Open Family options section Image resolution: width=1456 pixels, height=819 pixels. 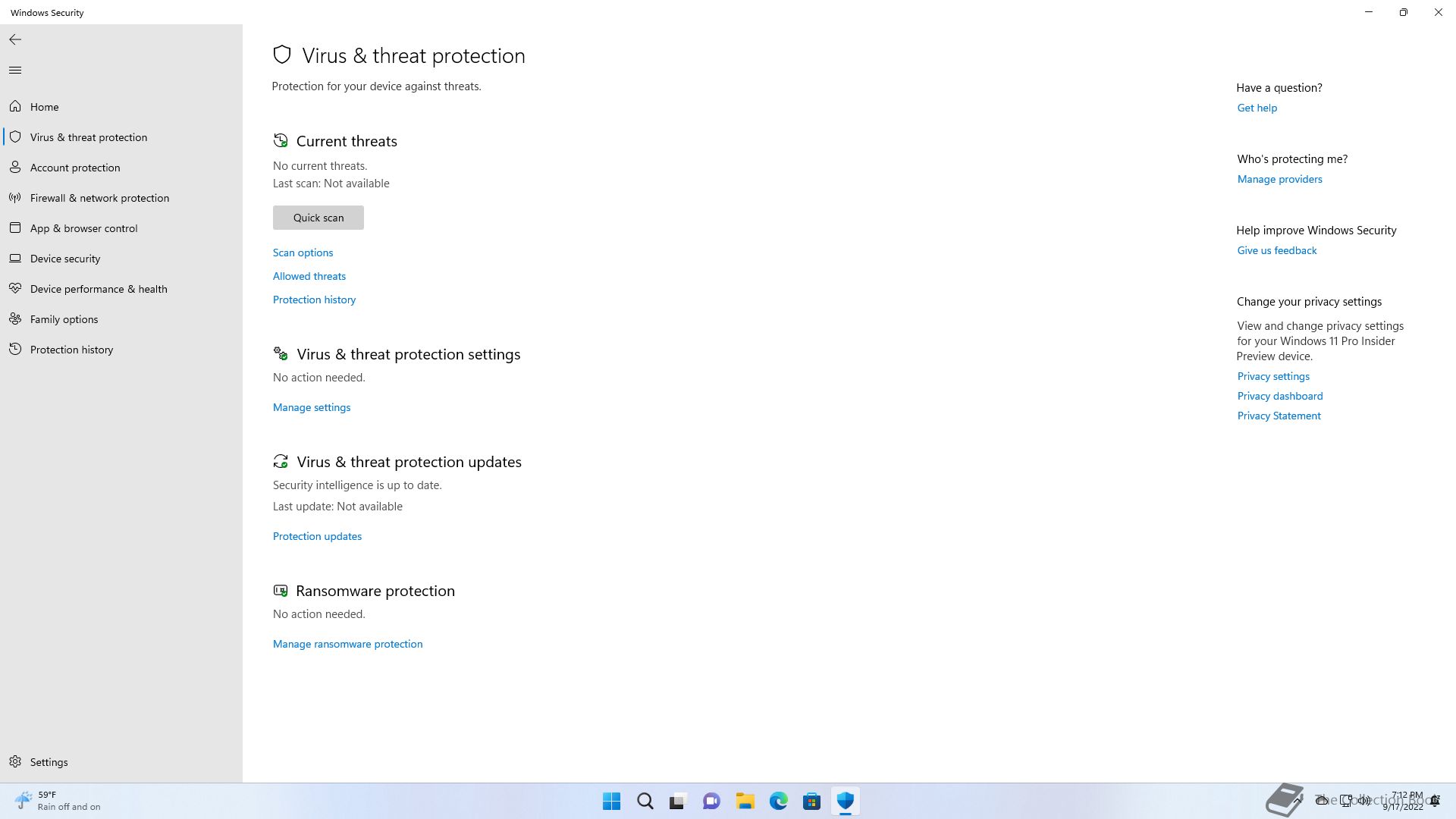[121, 319]
